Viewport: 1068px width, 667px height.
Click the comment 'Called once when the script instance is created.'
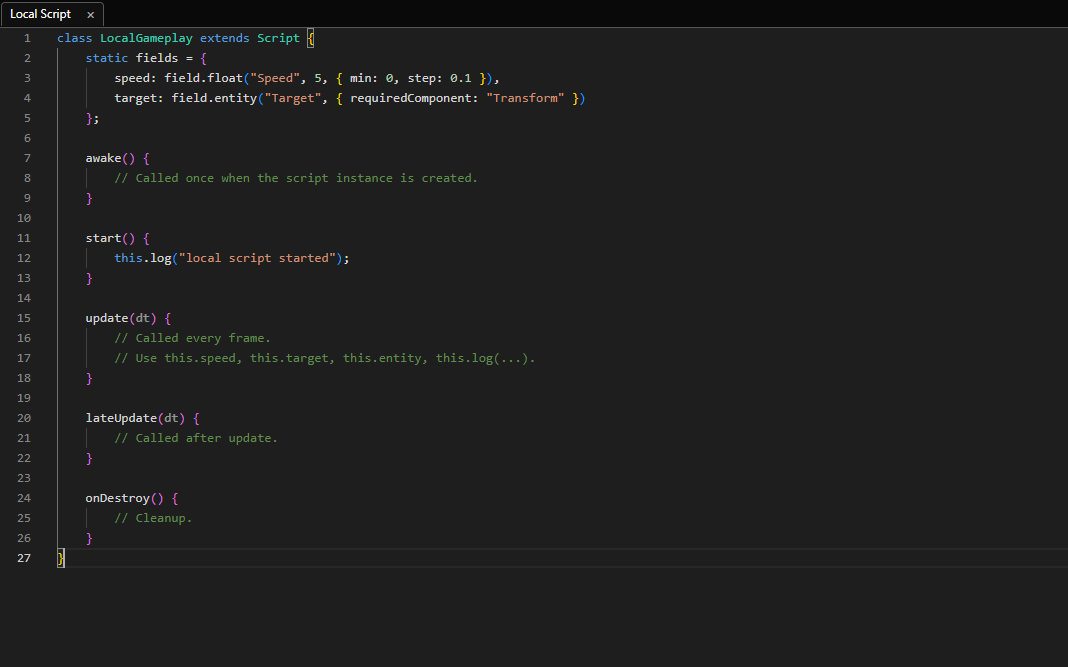(x=296, y=178)
